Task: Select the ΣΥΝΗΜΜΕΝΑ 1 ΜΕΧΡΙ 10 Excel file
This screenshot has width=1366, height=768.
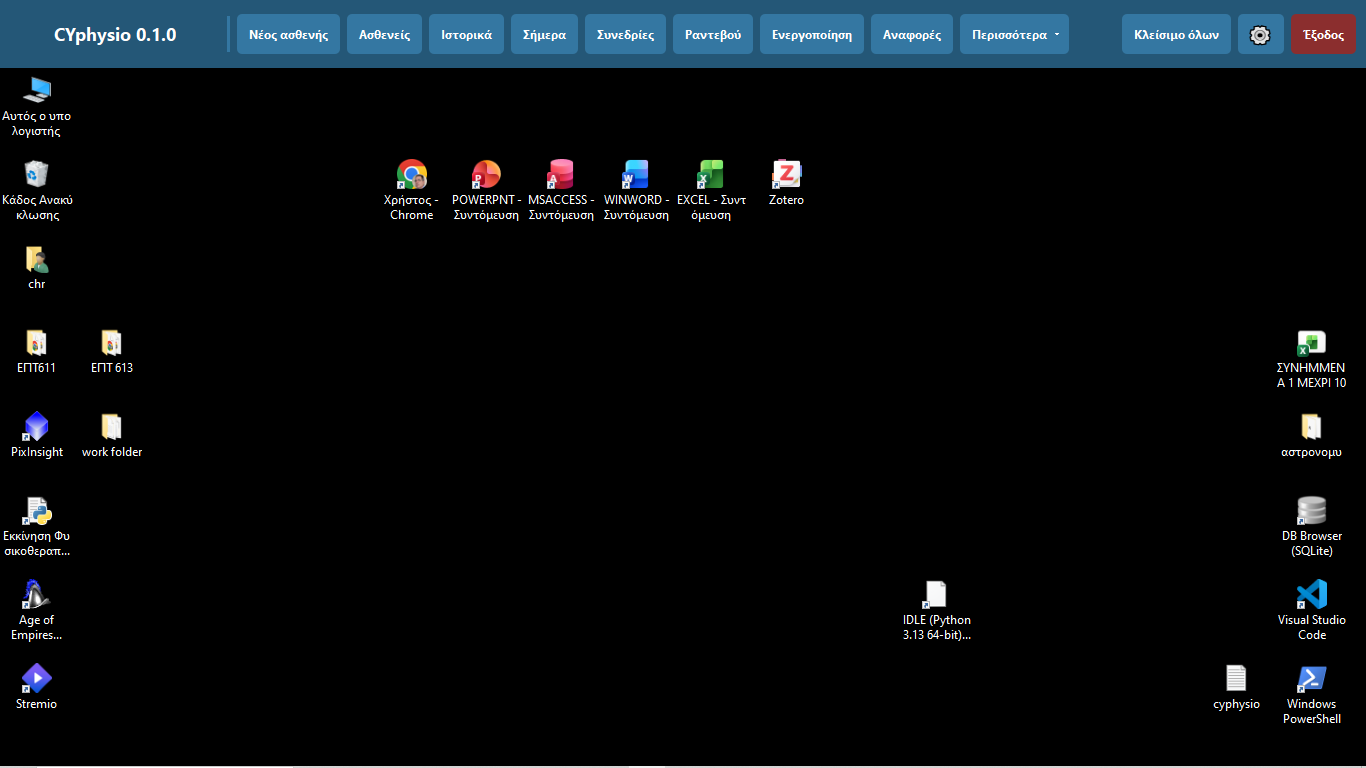Action: click(x=1312, y=343)
